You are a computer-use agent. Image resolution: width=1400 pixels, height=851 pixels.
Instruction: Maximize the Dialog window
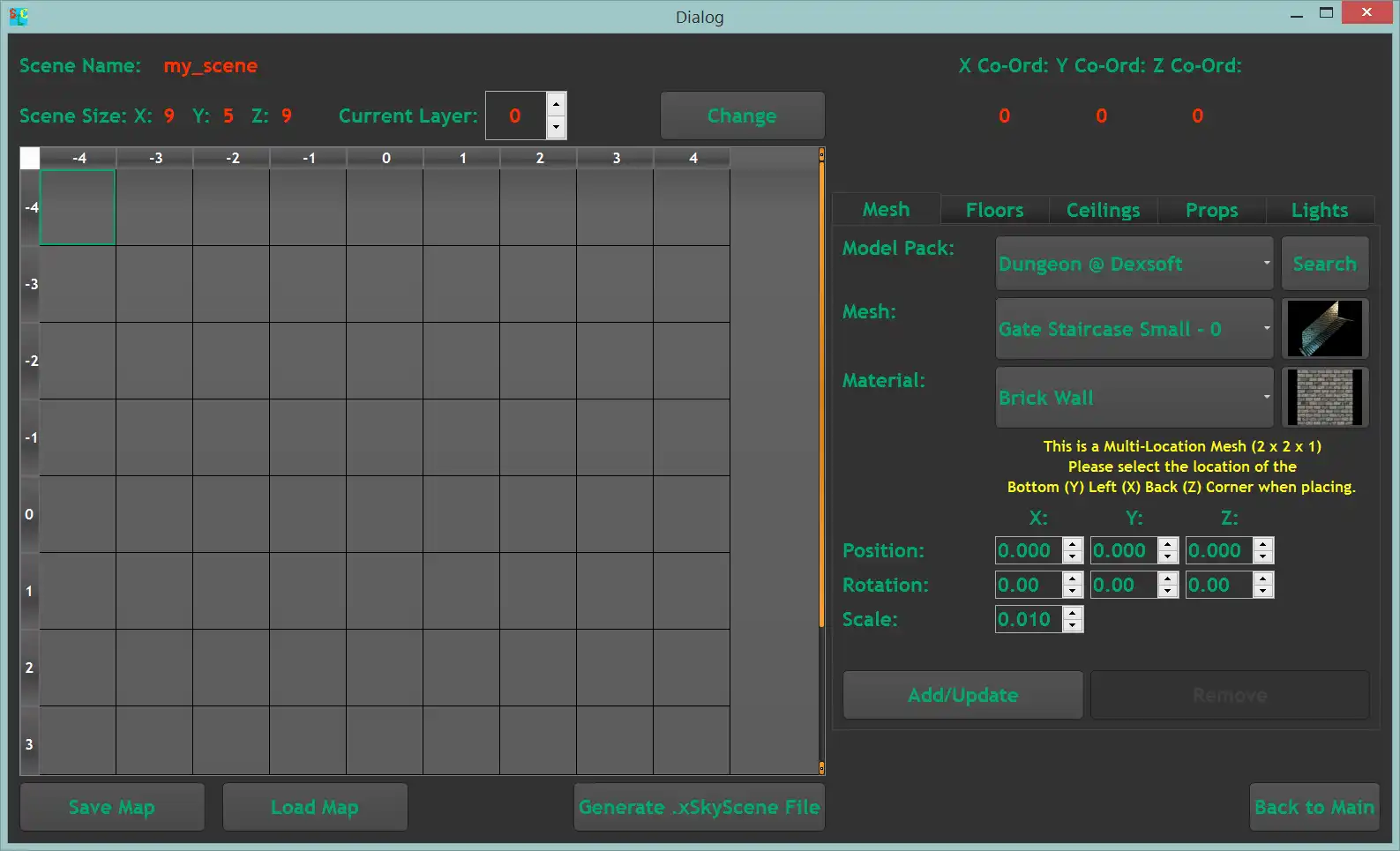tap(1326, 12)
